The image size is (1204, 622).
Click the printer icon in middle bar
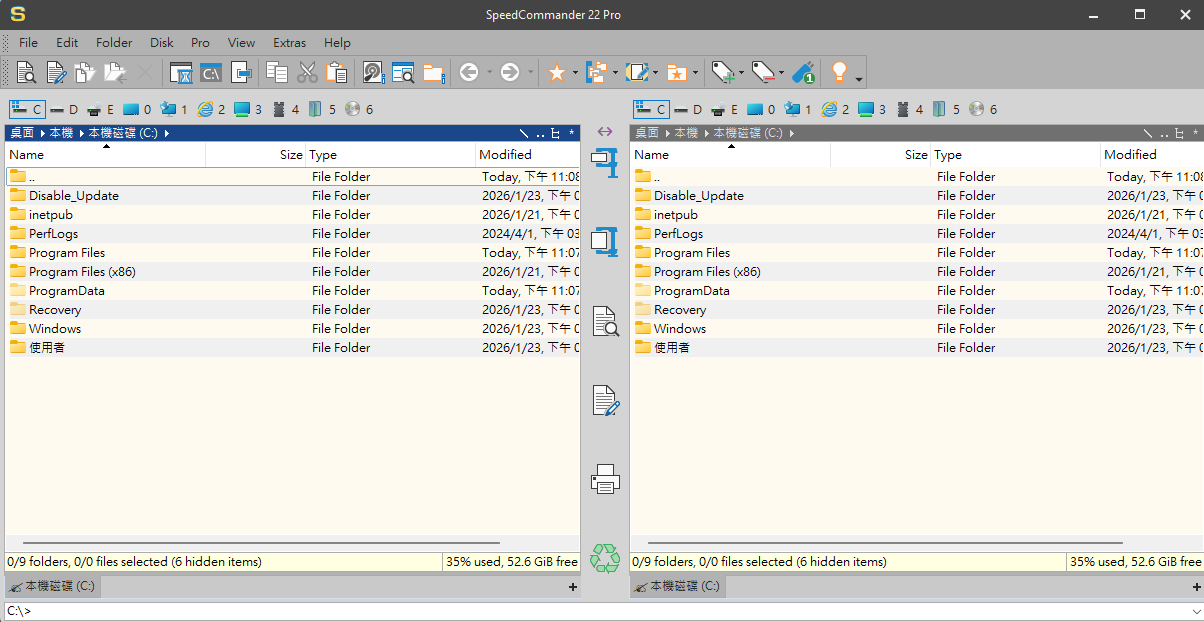tap(605, 479)
